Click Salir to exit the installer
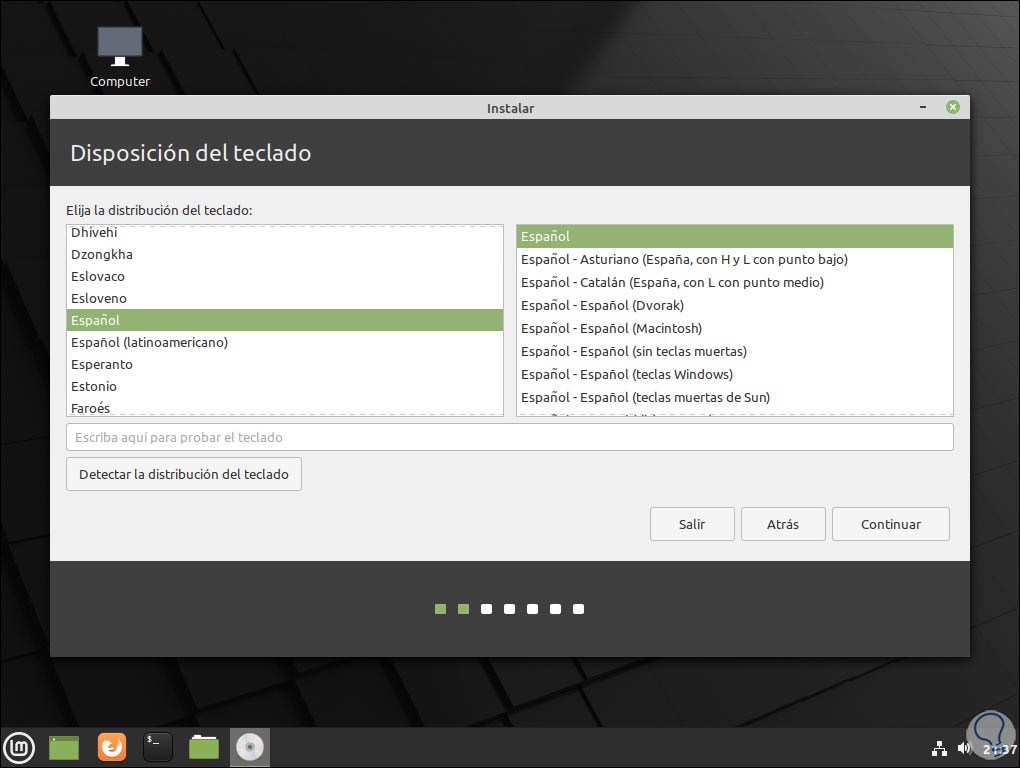 click(x=692, y=523)
